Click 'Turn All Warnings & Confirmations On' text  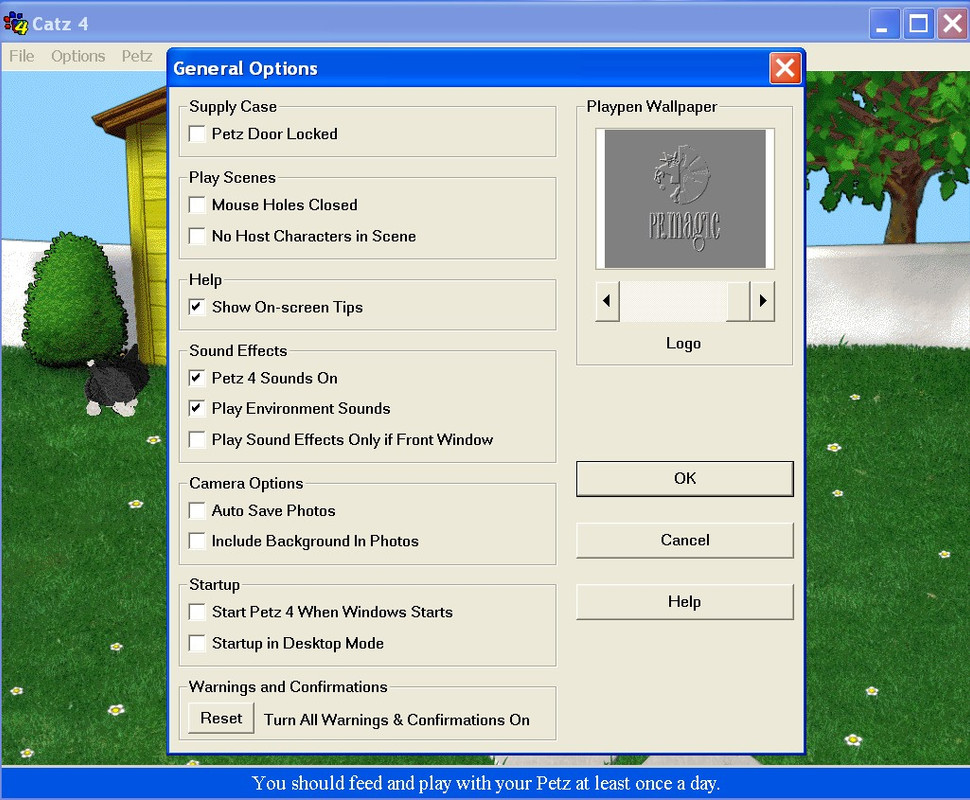pos(397,720)
